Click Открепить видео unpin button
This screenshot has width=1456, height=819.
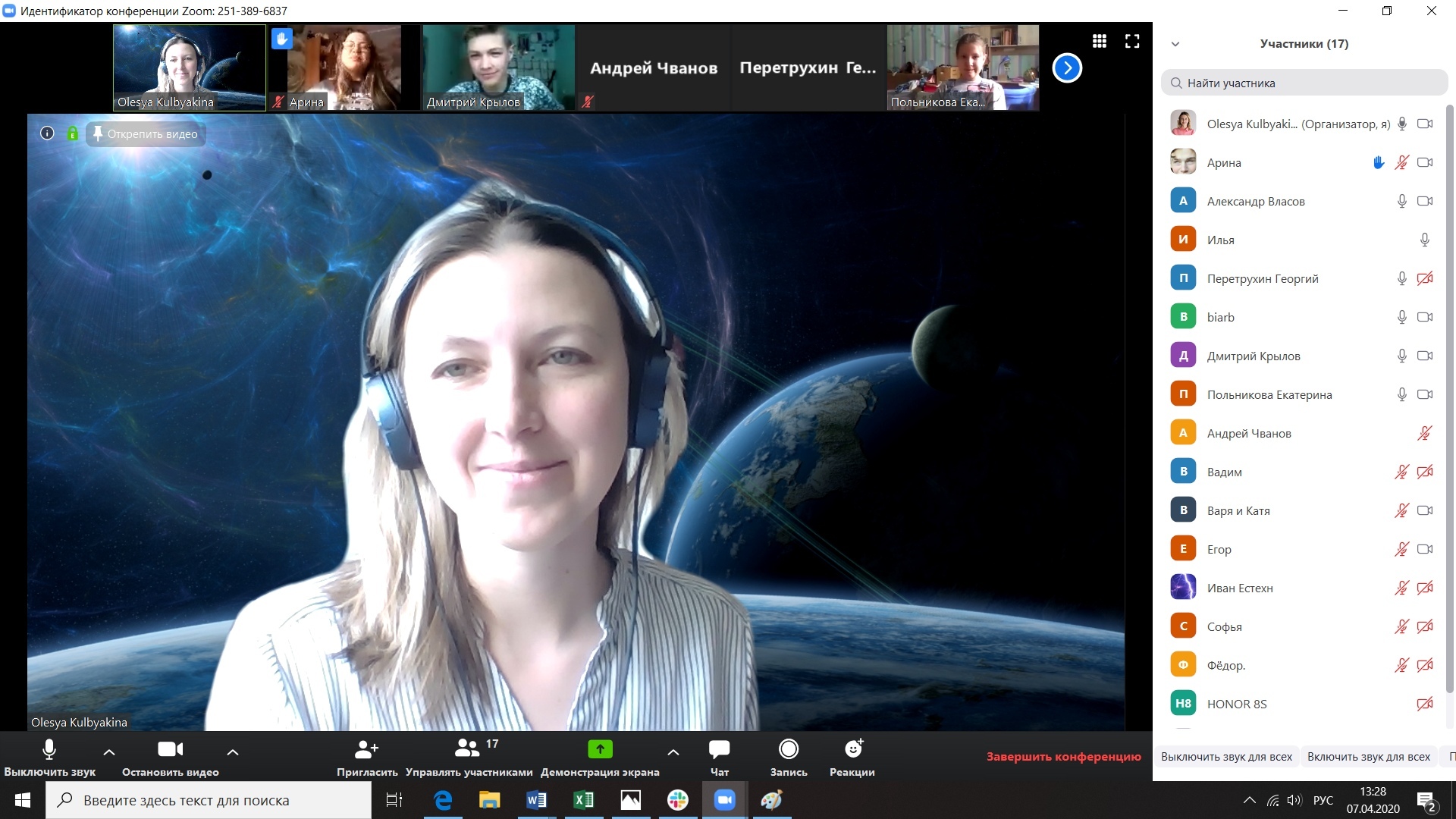(x=145, y=134)
